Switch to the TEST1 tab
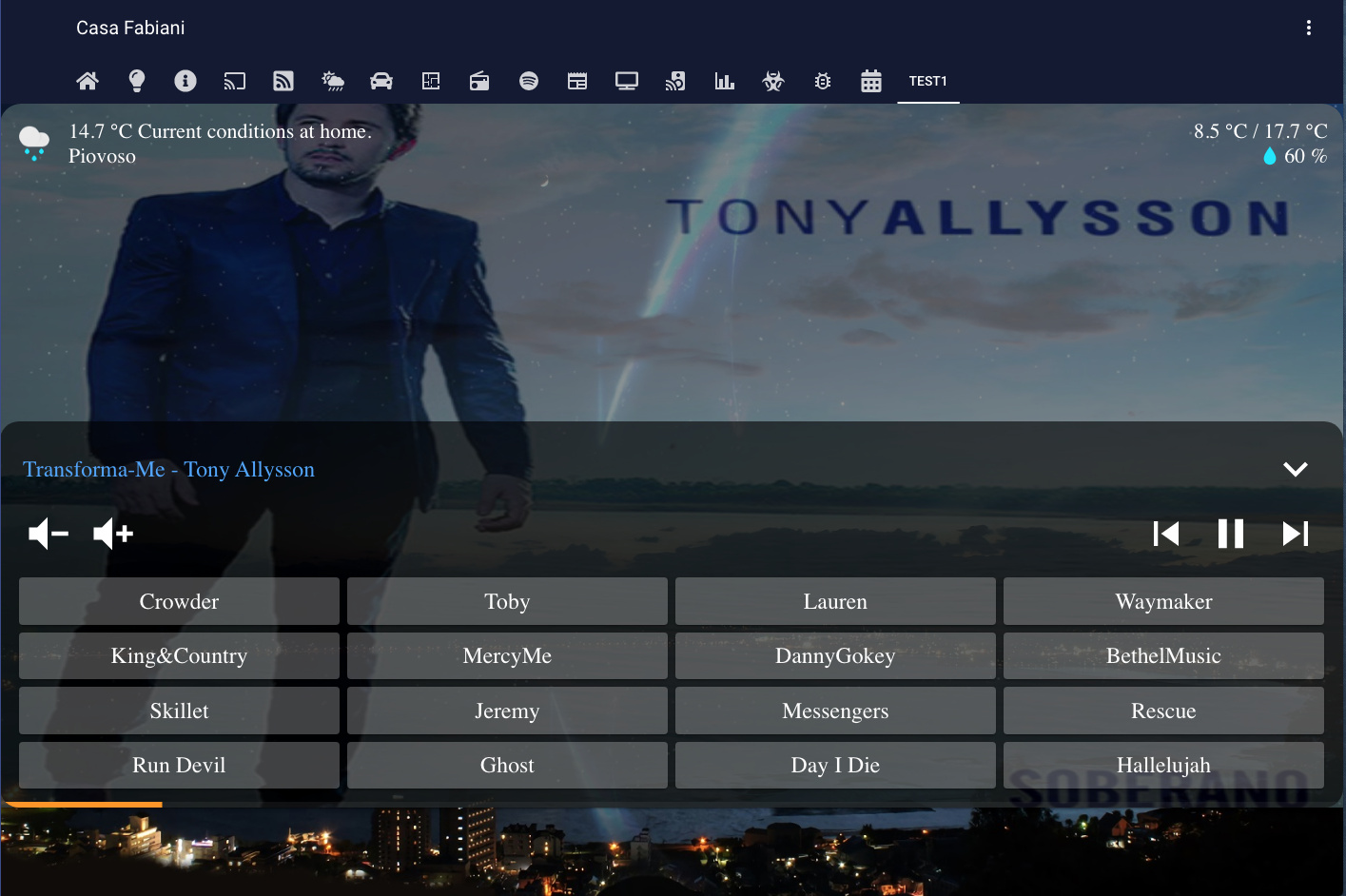Screen dimensions: 1346x896 coord(928,81)
